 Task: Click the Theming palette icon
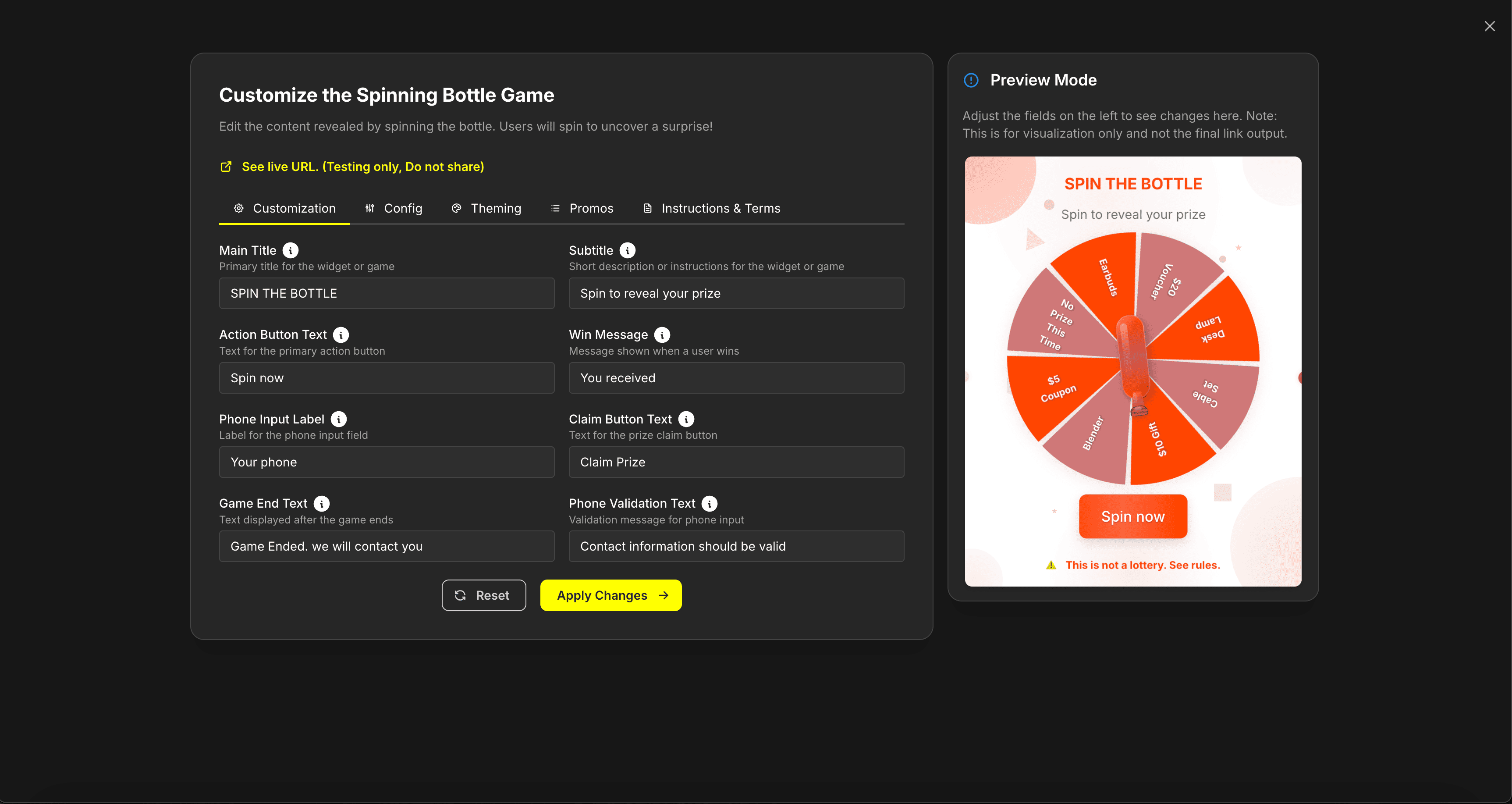456,208
